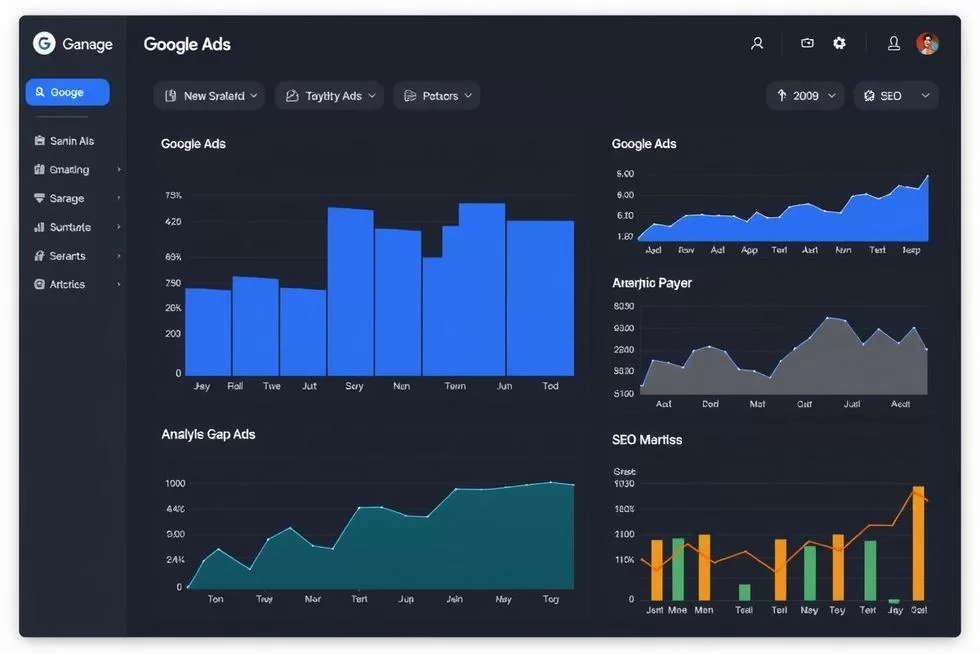The height and width of the screenshot is (653, 980).
Task: Click the Jay label on bar chart axis
Action: (x=202, y=386)
